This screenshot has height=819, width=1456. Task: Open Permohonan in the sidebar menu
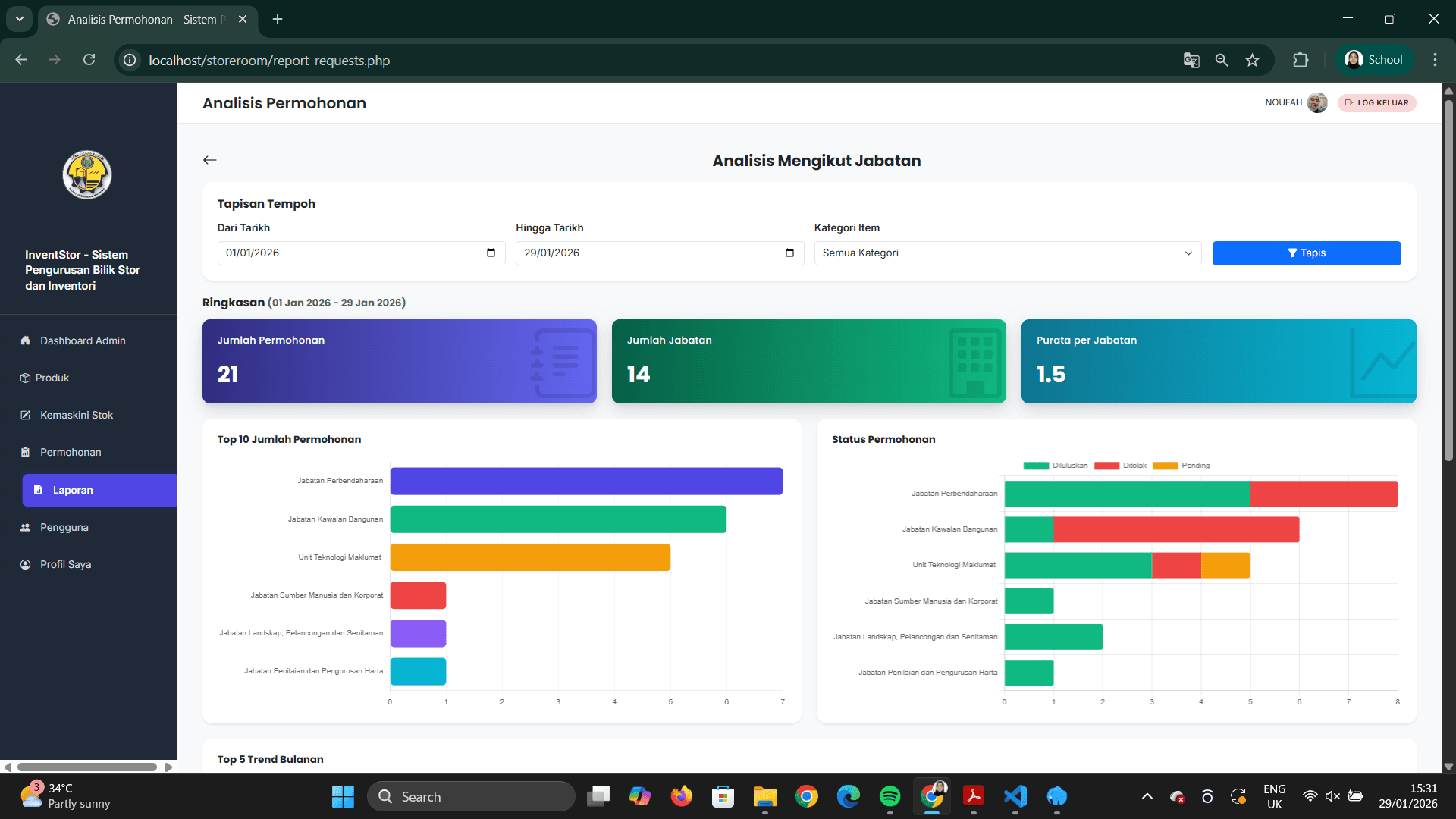tap(71, 453)
